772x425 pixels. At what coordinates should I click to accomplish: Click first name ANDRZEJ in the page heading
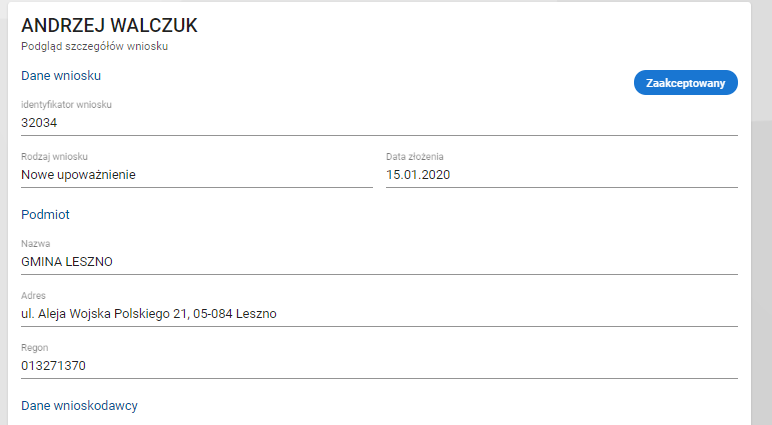point(64,24)
